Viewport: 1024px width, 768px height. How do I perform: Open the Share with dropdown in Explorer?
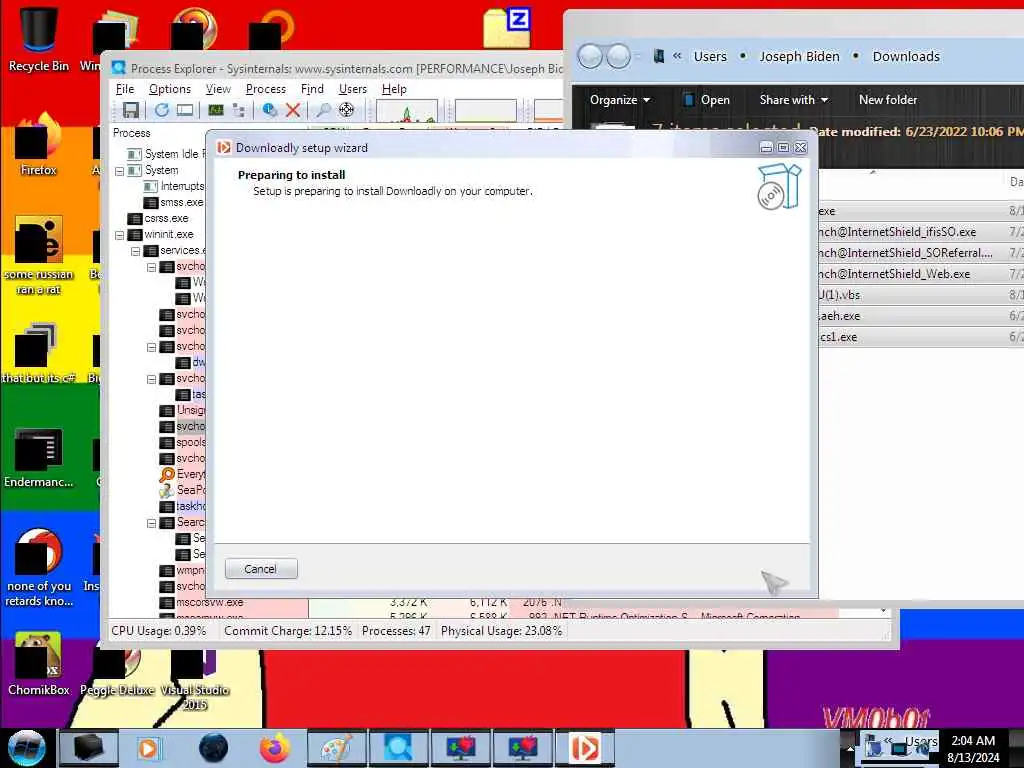(x=793, y=100)
